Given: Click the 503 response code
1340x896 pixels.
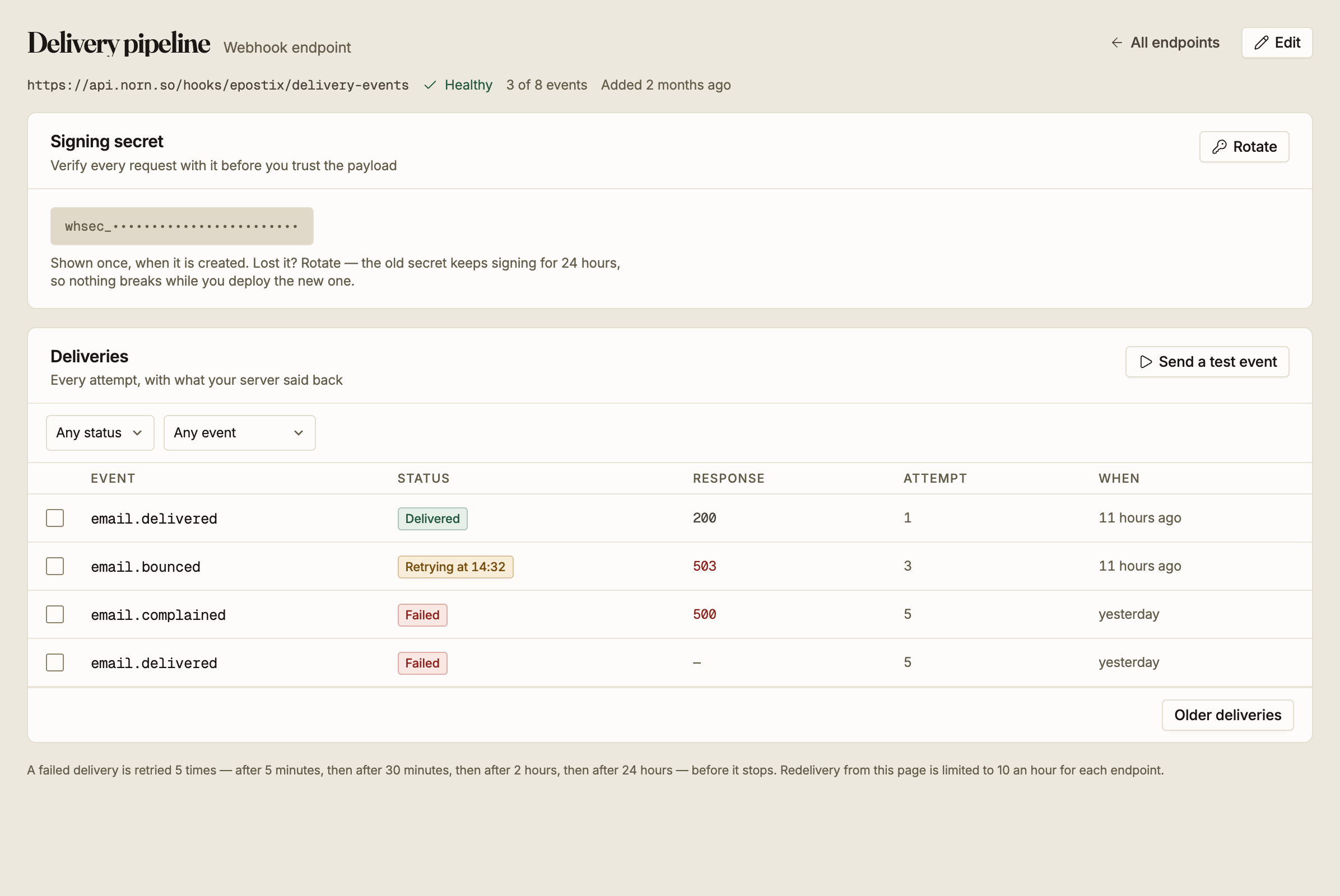Looking at the screenshot, I should pyautogui.click(x=704, y=566).
